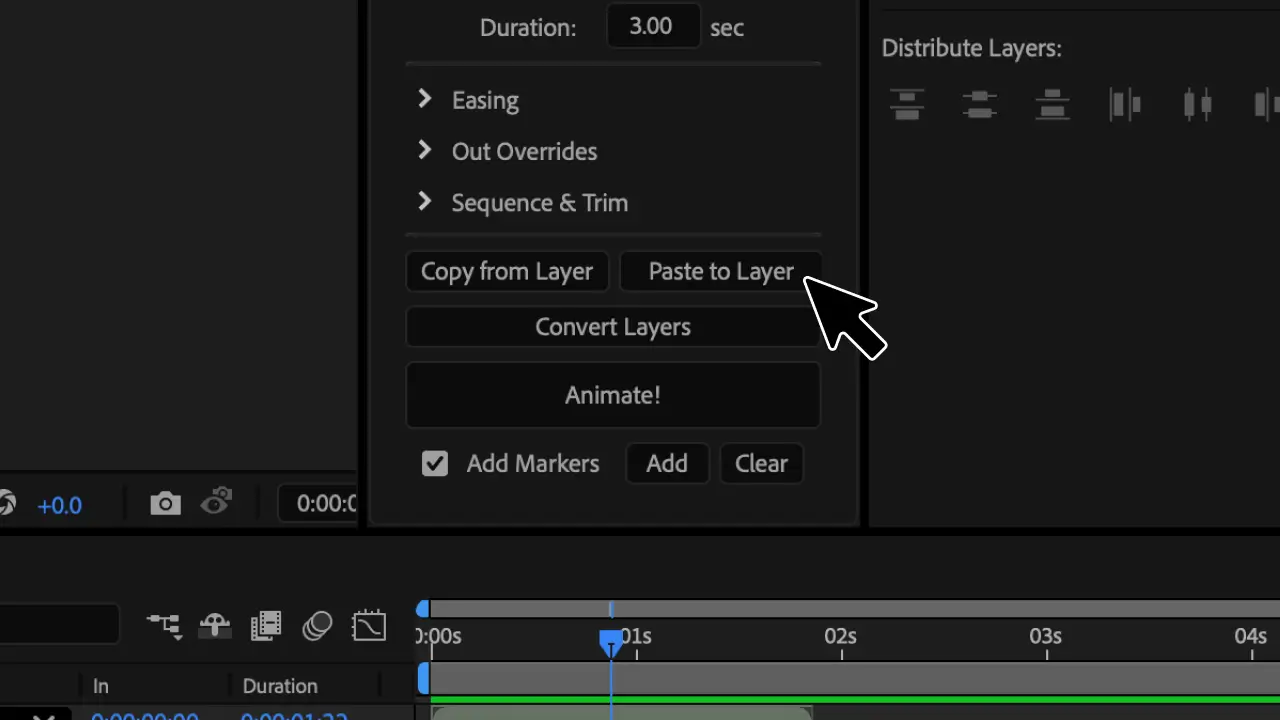Reset exposure using the +0.0 control
This screenshot has width=1280, height=720.
59,504
